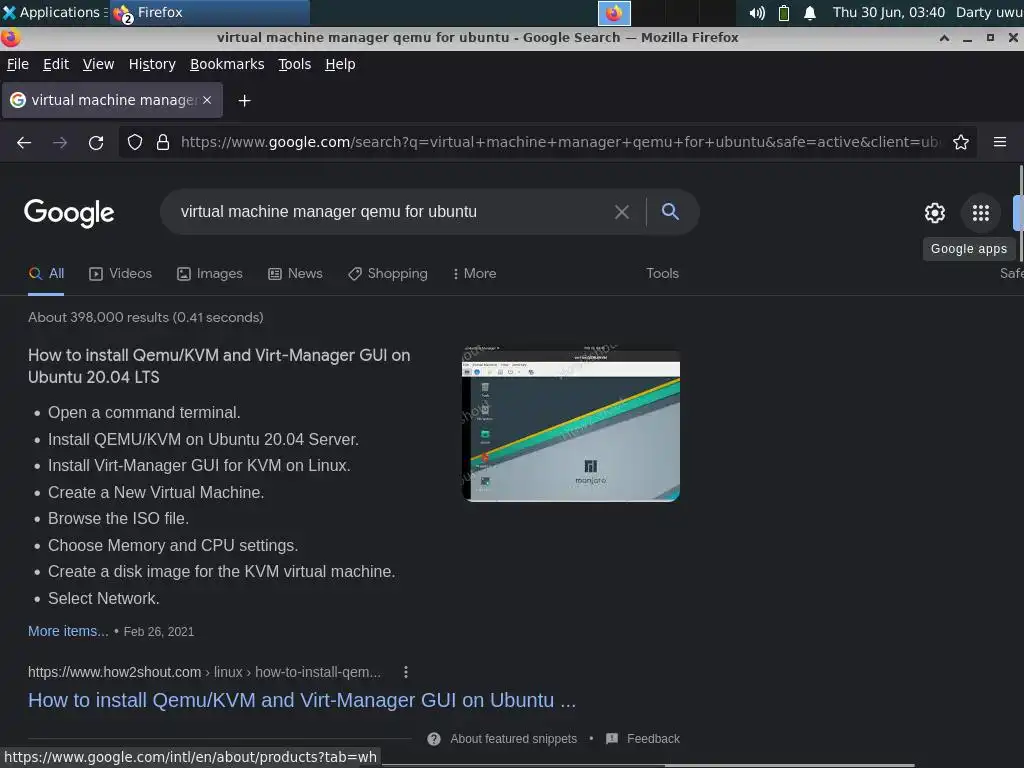
Task: Reload the current page
Action: pos(96,142)
